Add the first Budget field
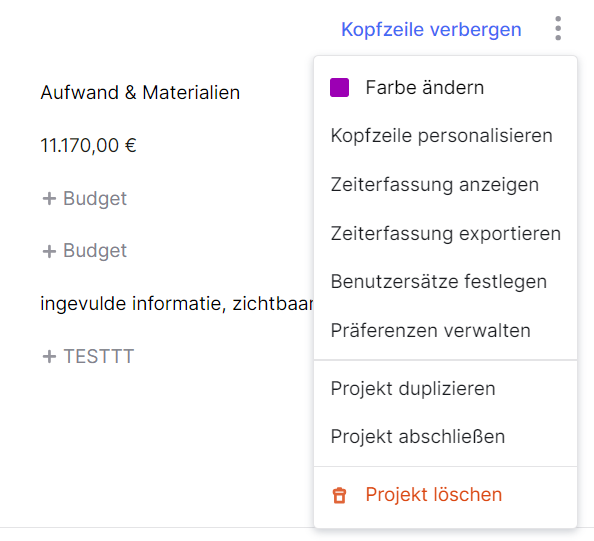Image resolution: width=594 pixels, height=541 pixels. tap(84, 199)
